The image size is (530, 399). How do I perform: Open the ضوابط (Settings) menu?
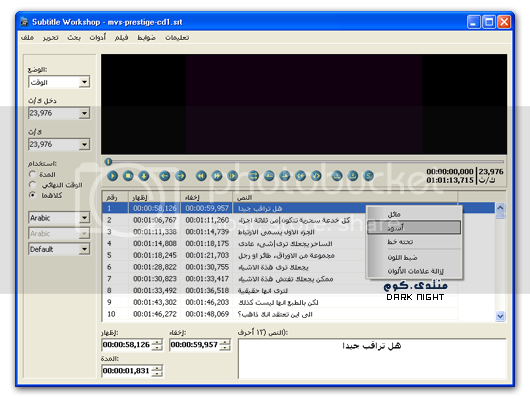click(x=146, y=38)
